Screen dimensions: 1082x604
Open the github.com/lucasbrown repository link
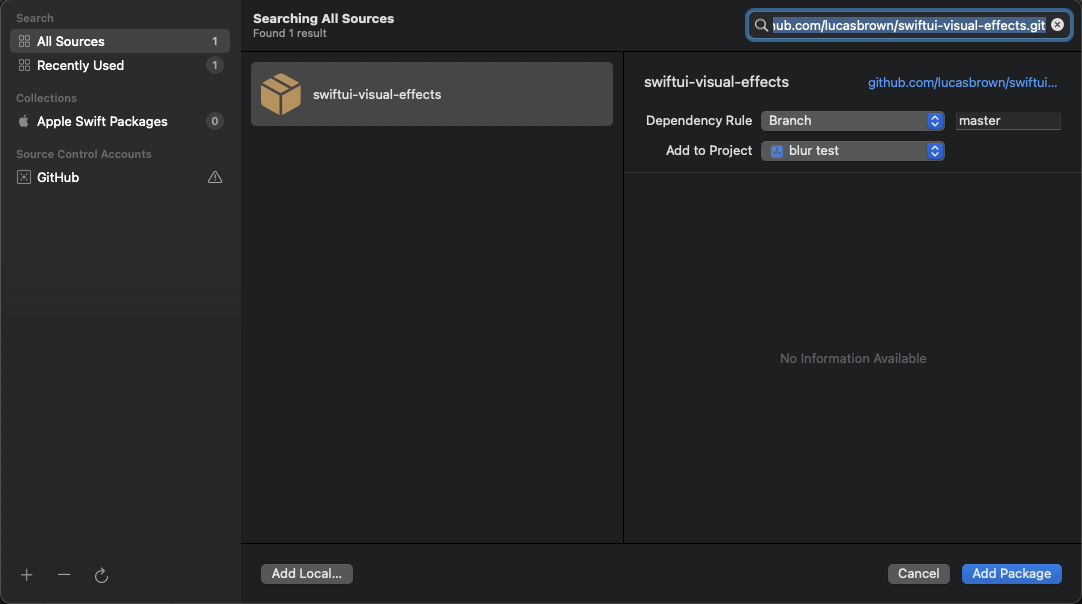pyautogui.click(x=963, y=83)
